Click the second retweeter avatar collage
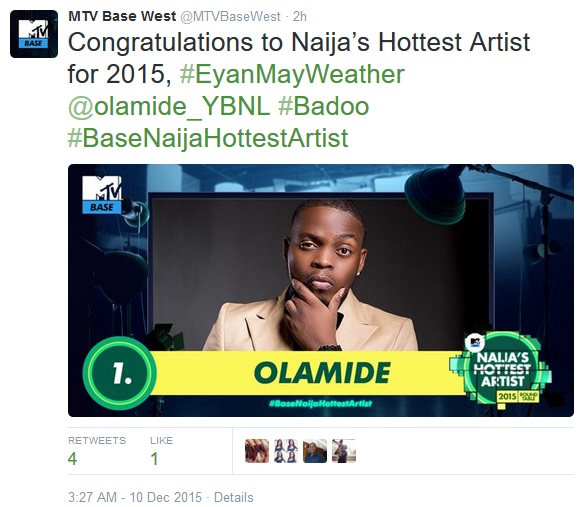 [x=286, y=451]
